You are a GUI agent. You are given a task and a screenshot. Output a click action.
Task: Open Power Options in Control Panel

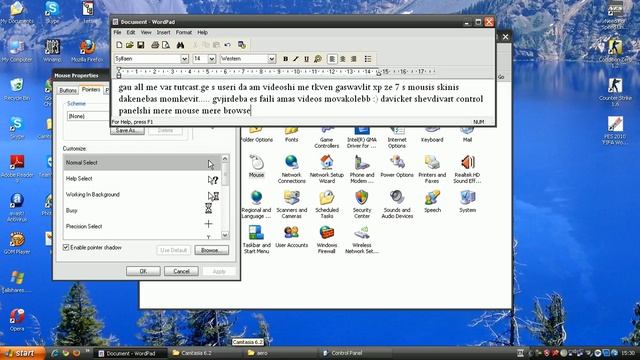click(x=397, y=166)
